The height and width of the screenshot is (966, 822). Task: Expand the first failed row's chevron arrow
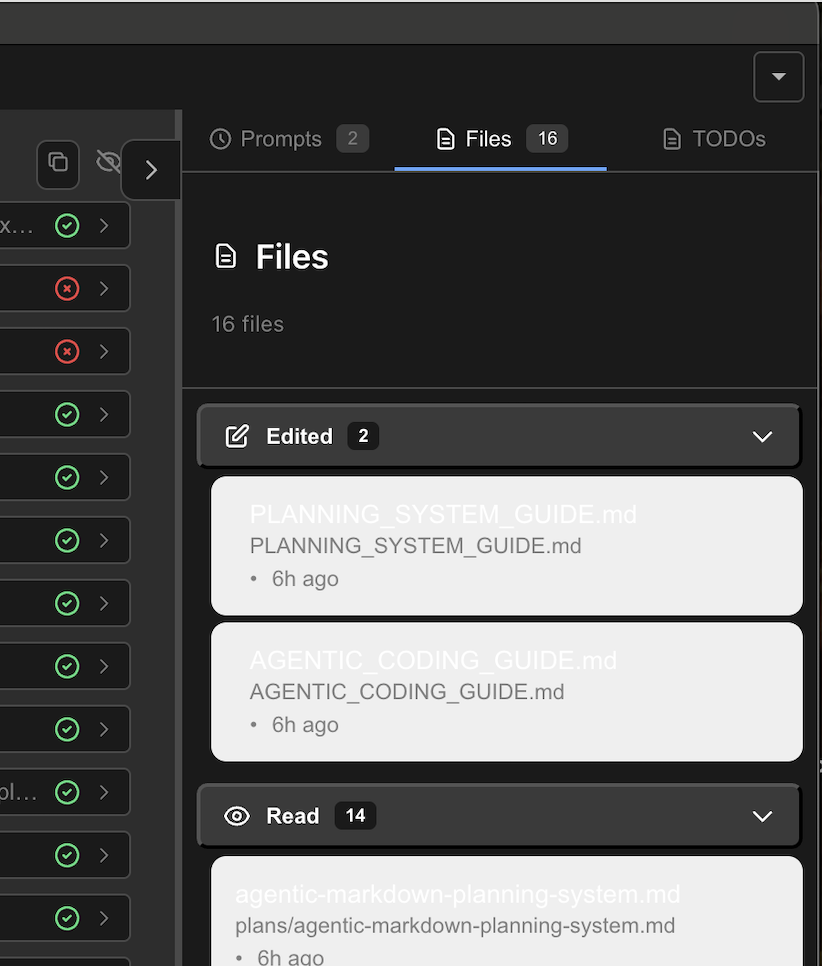click(x=104, y=289)
